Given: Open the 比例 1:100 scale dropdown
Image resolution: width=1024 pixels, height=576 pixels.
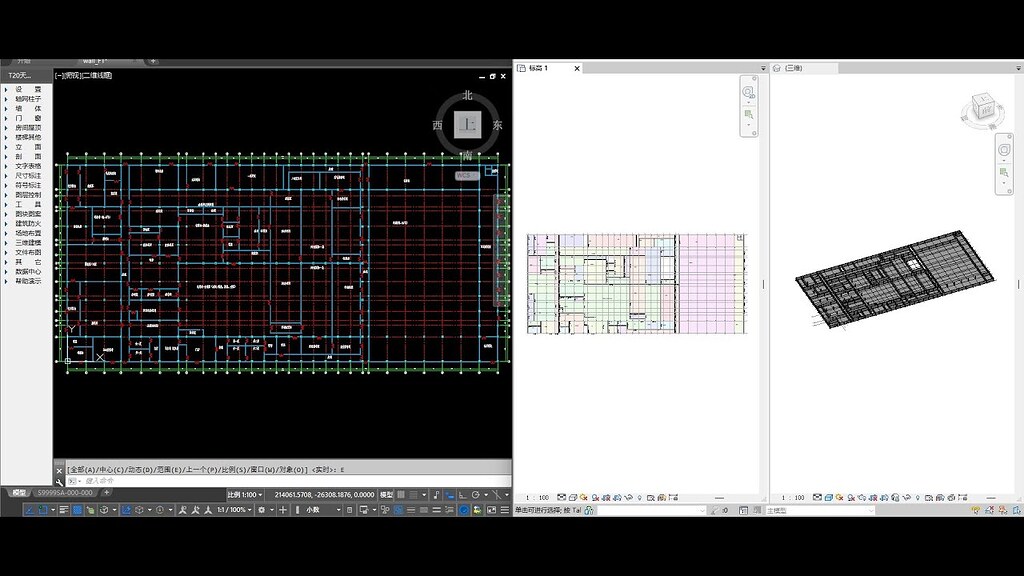Looking at the screenshot, I should [x=245, y=495].
